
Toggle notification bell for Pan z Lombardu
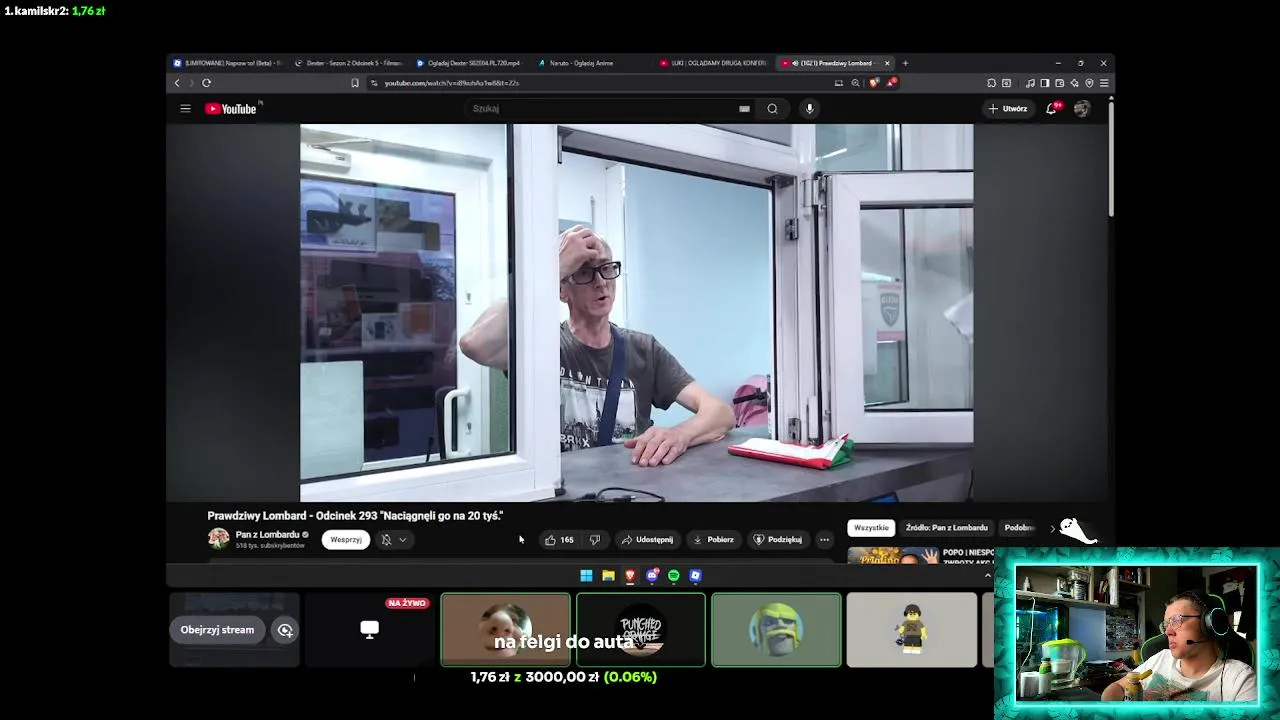[386, 539]
